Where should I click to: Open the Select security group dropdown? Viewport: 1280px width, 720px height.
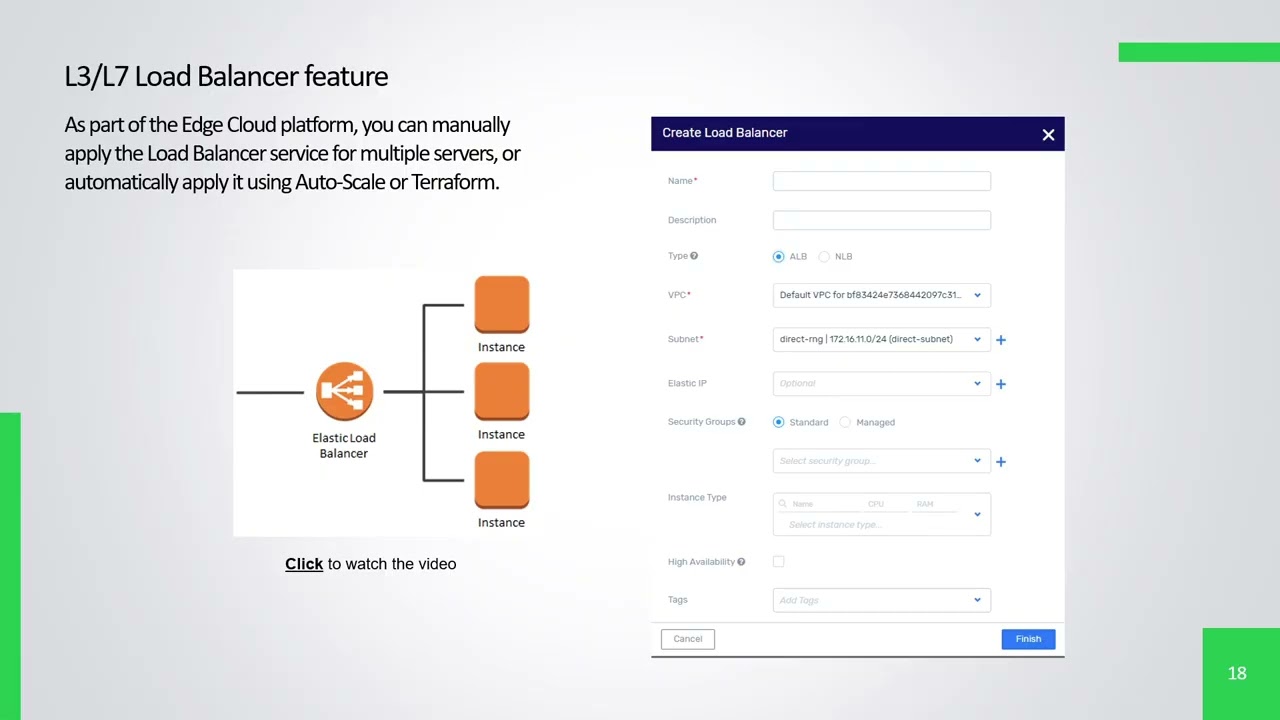click(882, 461)
